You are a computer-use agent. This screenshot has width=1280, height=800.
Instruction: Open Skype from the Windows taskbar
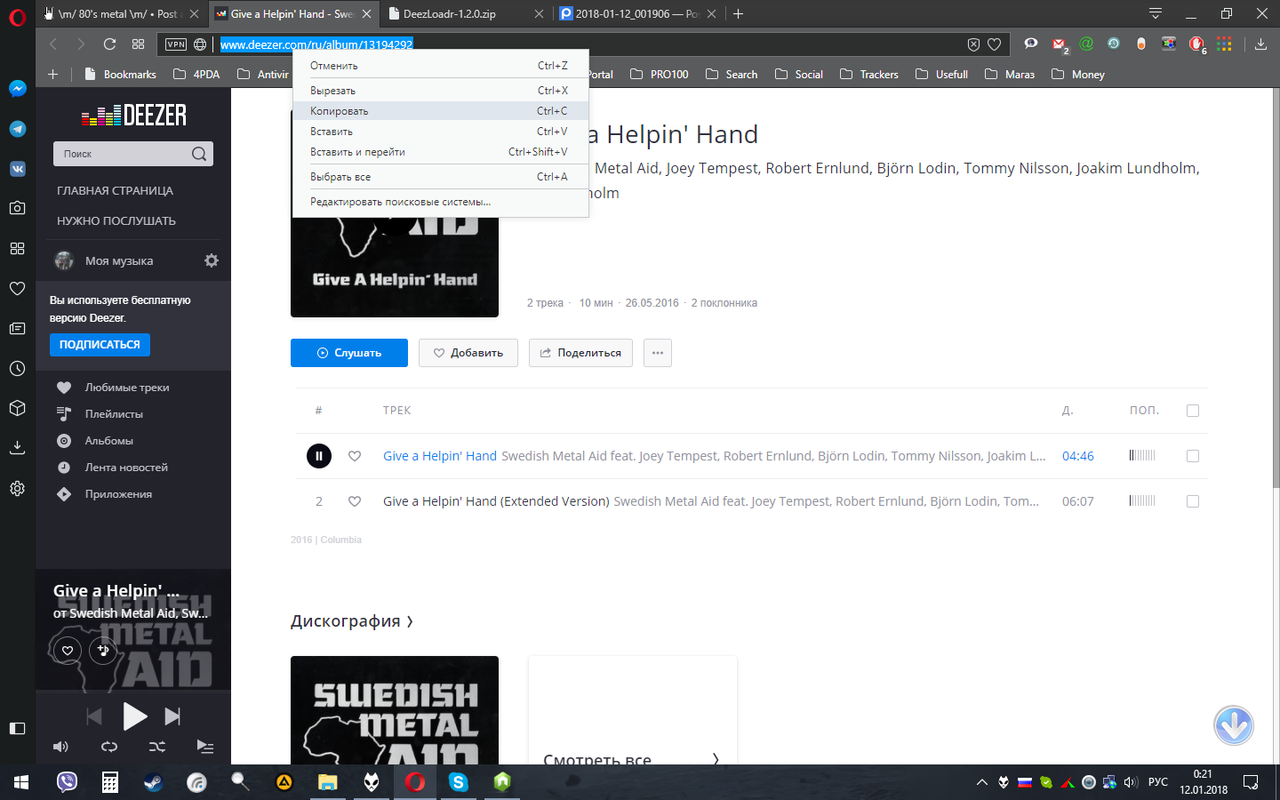coord(459,782)
